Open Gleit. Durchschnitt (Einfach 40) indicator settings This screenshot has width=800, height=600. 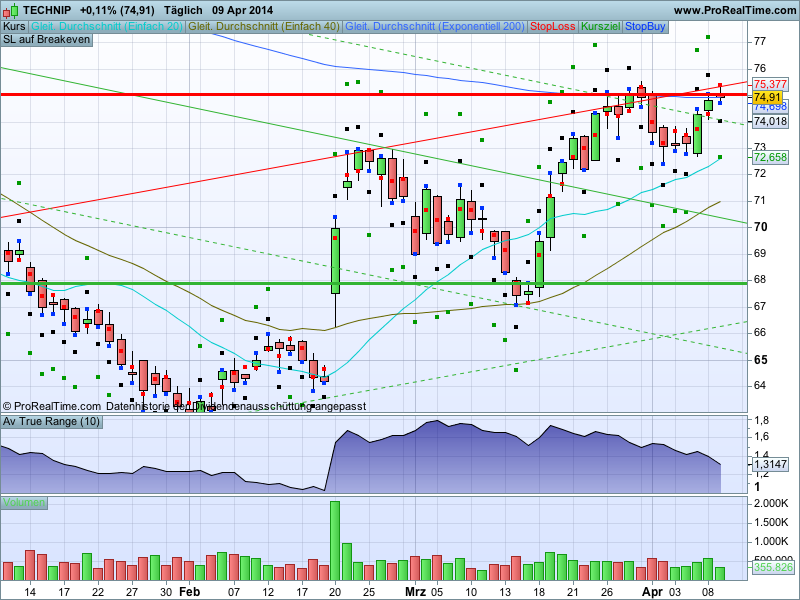pyautogui.click(x=264, y=27)
